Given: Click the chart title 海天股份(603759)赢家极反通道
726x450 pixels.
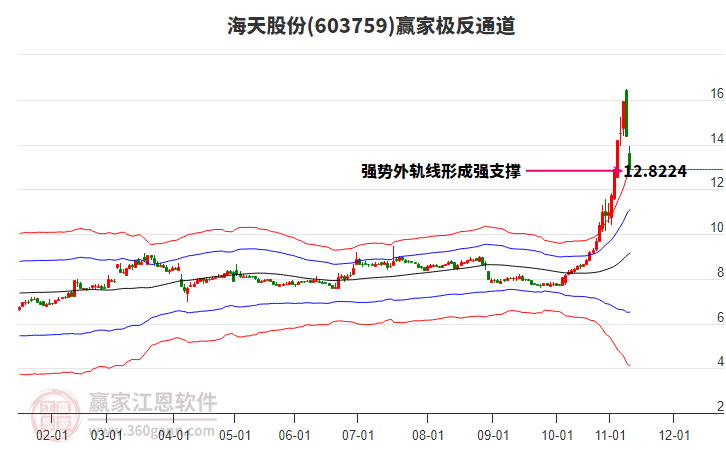Looking at the screenshot, I should pyautogui.click(x=371, y=25).
